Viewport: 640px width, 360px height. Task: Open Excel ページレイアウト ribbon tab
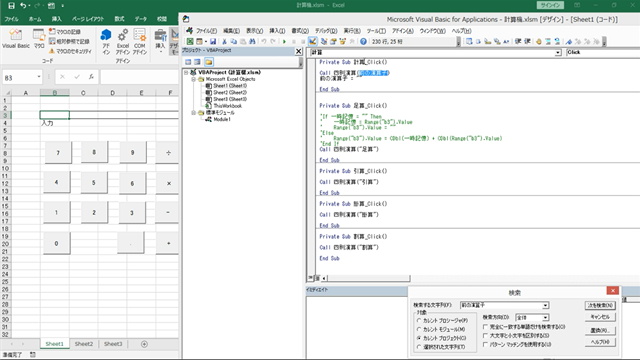[88, 19]
